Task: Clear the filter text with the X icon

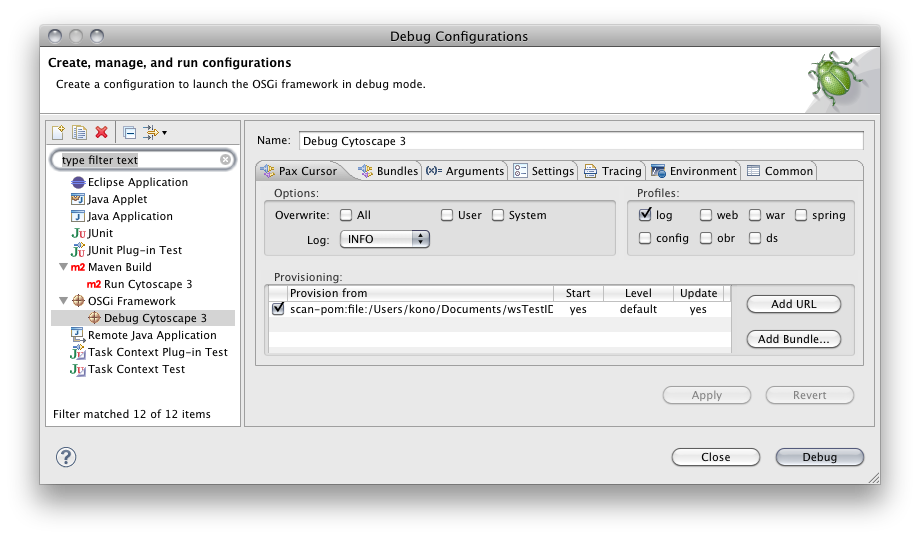Action: tap(226, 160)
